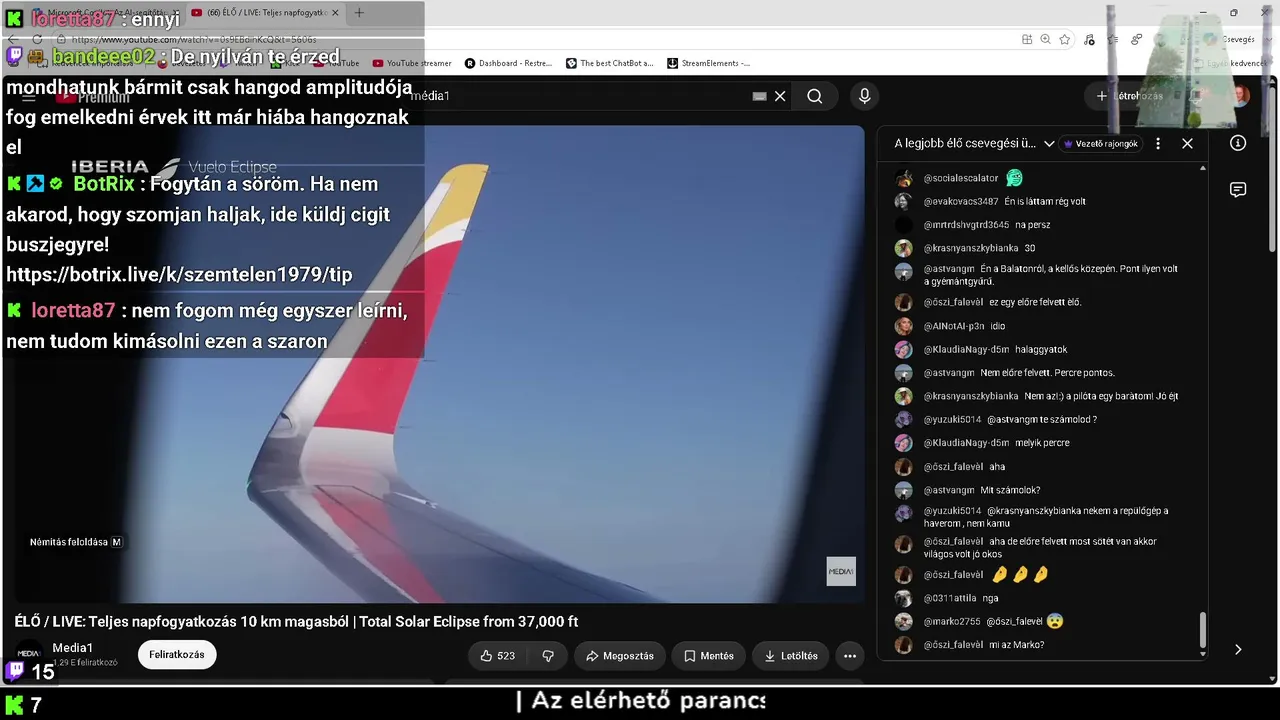This screenshot has height=720, width=1280.
Task: Click the @marko2755 chat username
Action: [x=952, y=621]
